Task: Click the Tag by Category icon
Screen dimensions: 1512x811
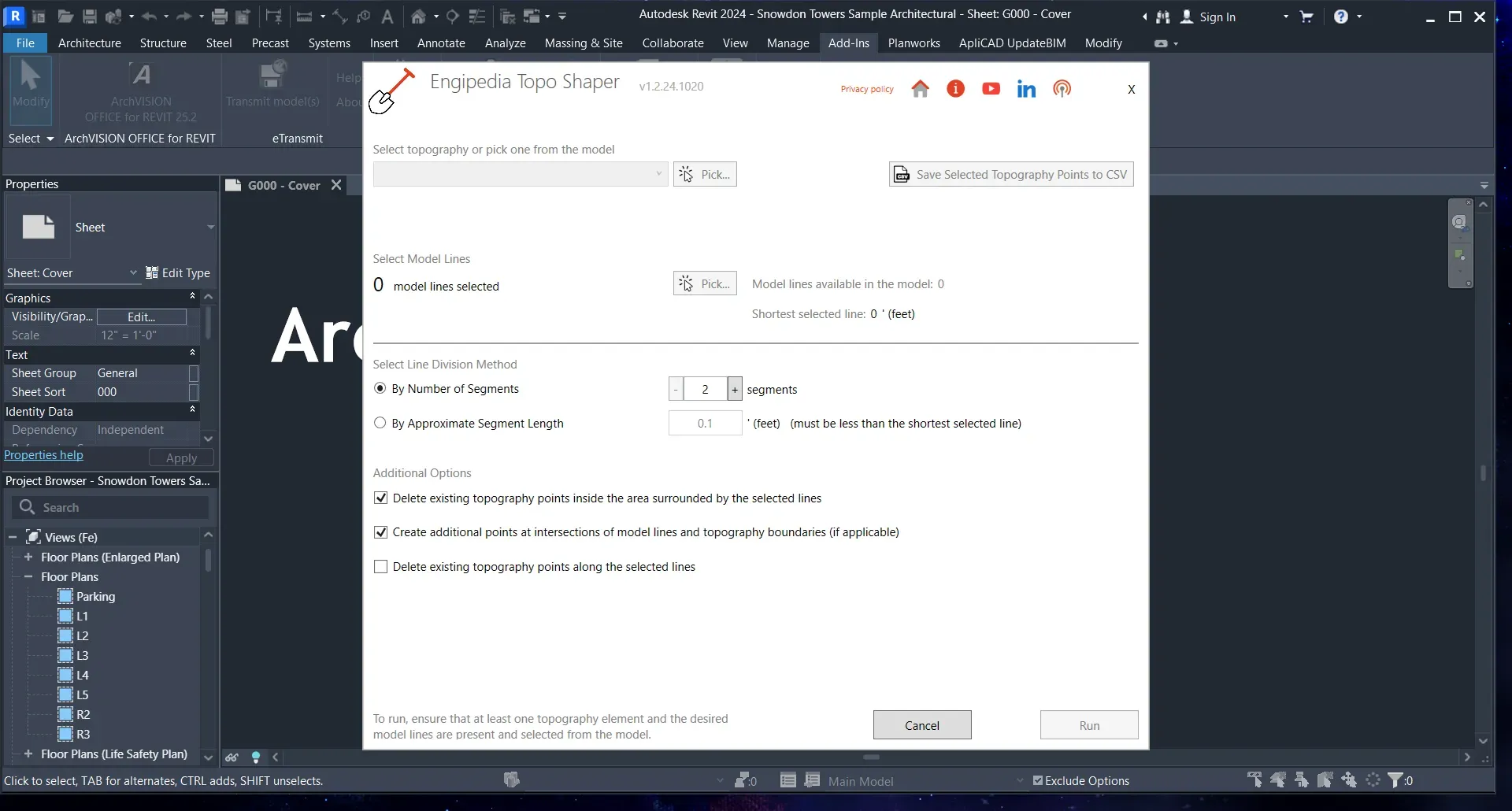Action: click(363, 16)
